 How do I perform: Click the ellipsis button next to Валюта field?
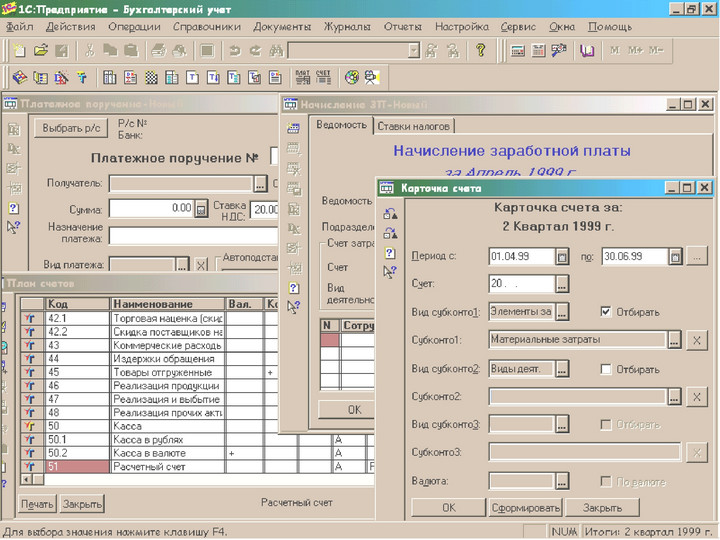click(x=562, y=481)
